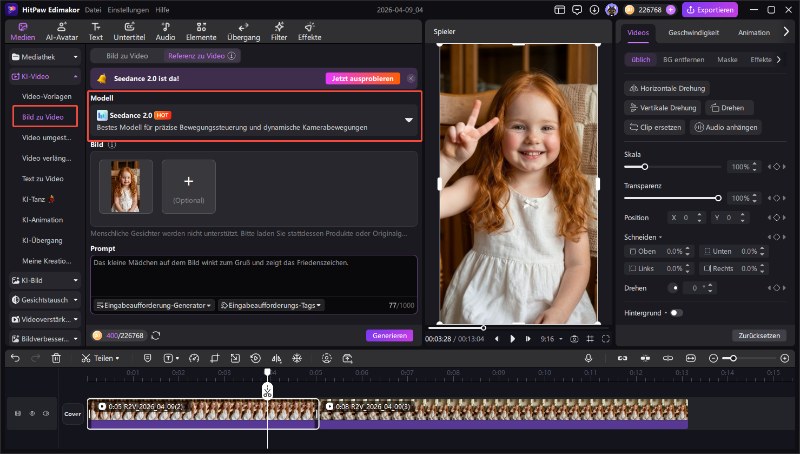This screenshot has height=454, width=800.
Task: Click the optional add image placeholder
Action: 188,187
